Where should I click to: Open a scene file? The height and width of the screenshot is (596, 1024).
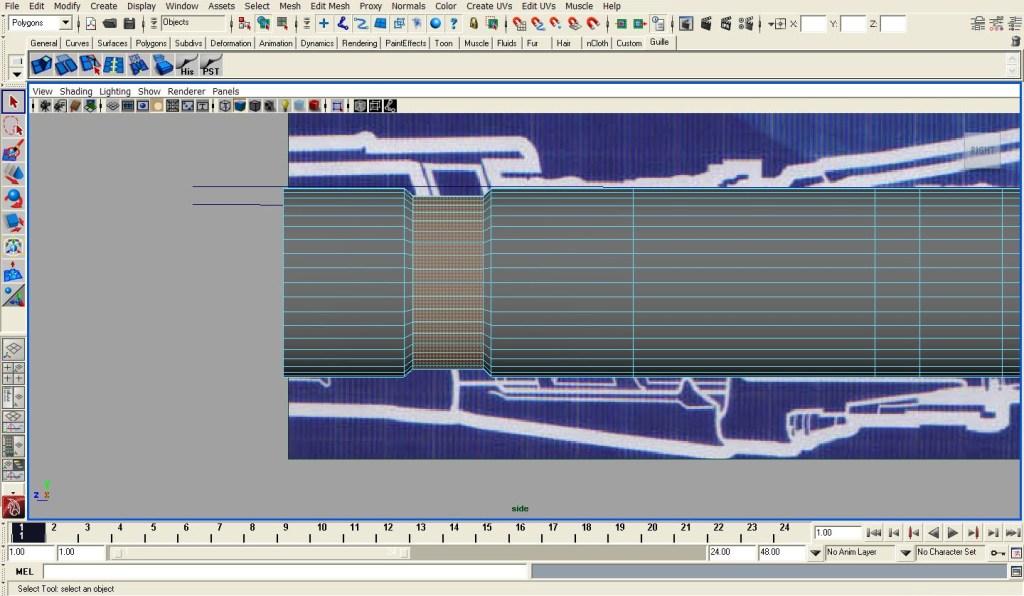110,24
